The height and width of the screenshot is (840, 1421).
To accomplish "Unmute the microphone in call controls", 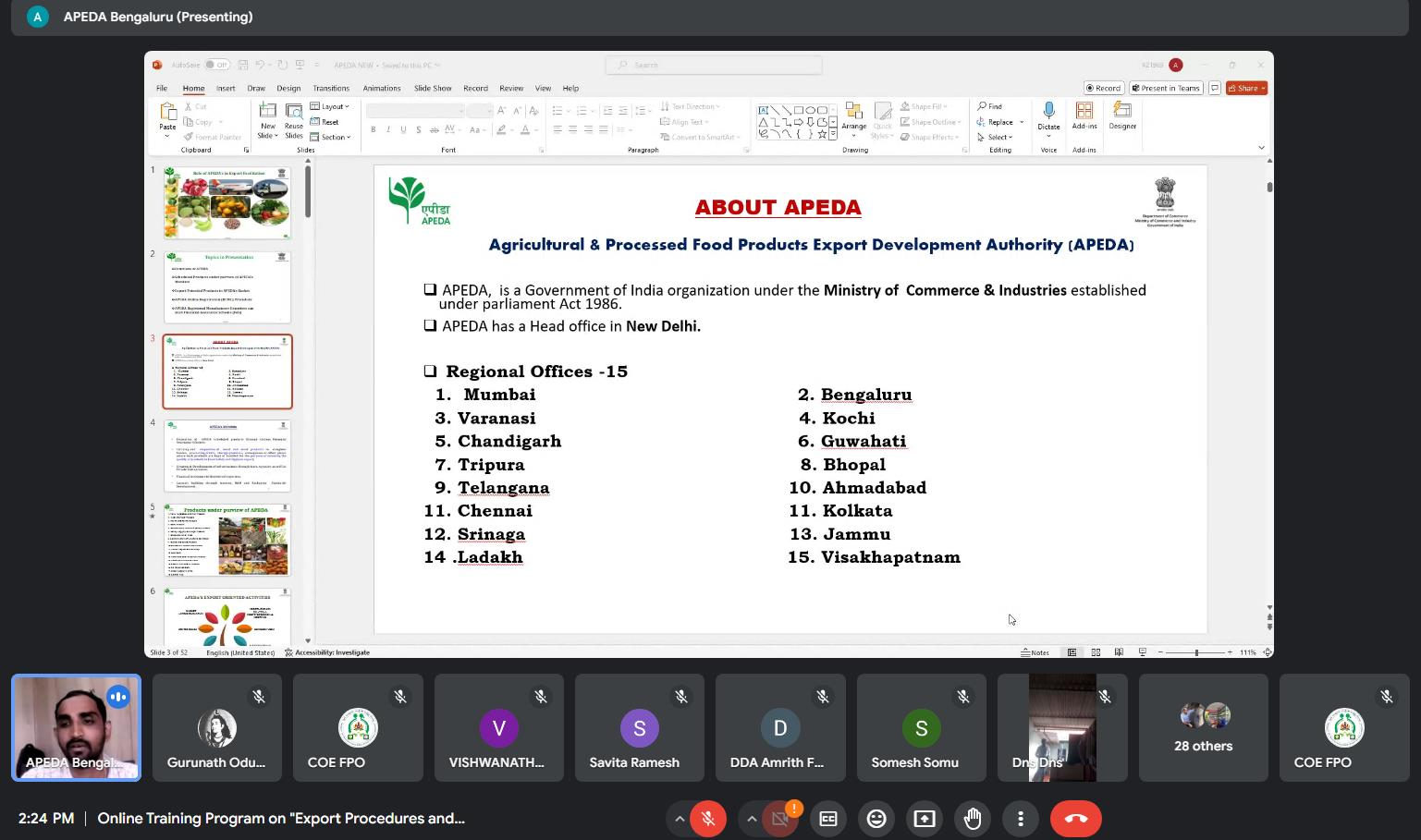I will point(708,819).
